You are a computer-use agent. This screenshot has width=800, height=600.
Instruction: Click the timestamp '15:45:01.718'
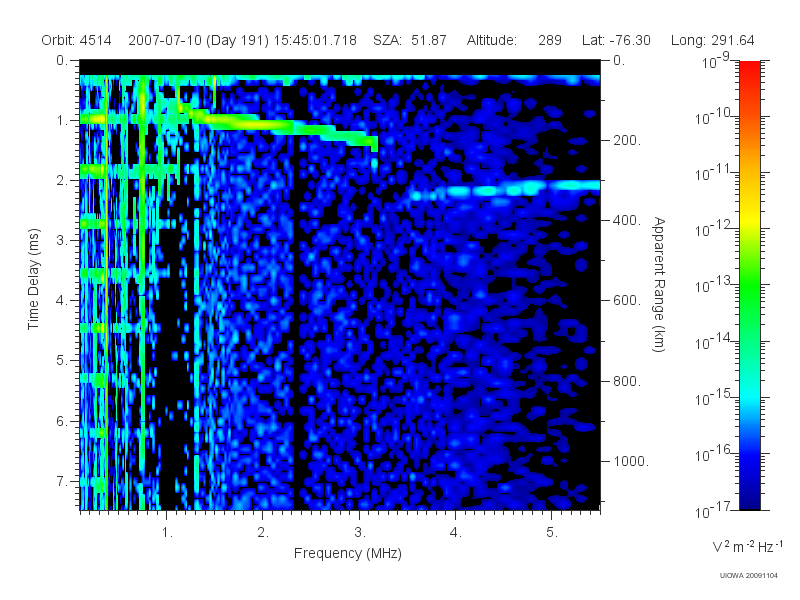pyautogui.click(x=315, y=40)
